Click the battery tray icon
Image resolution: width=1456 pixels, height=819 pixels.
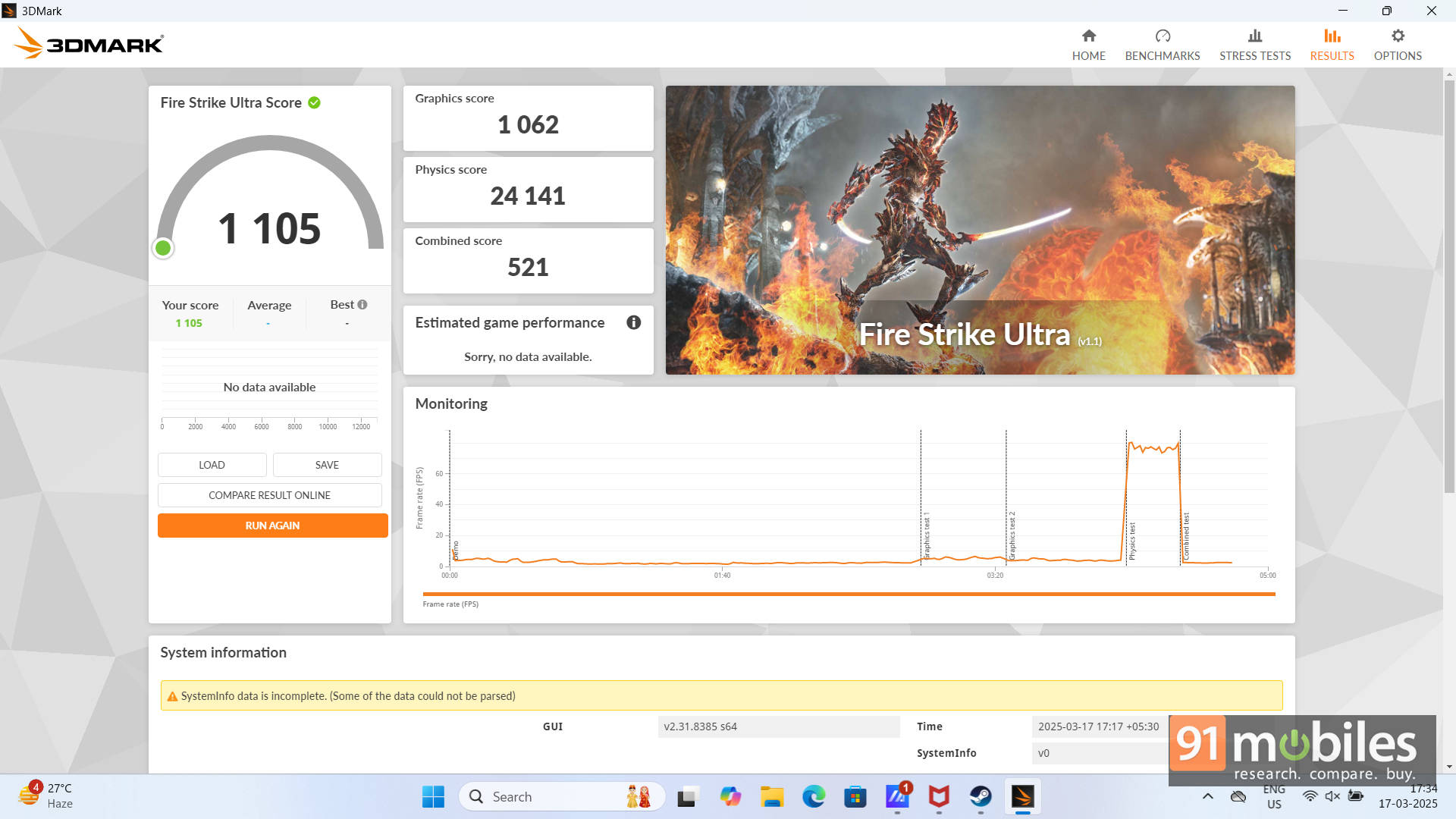1356,796
